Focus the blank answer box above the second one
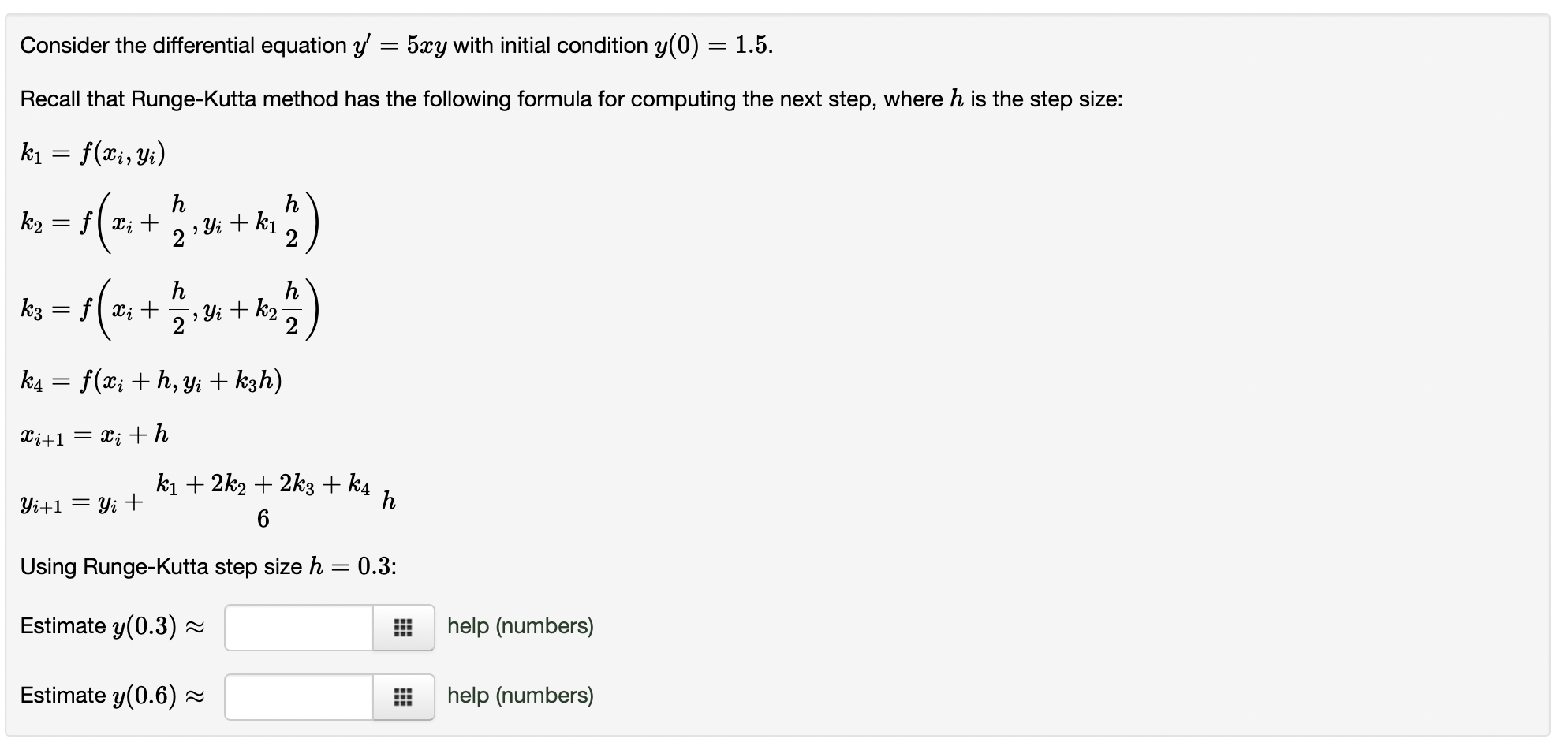 [x=298, y=626]
